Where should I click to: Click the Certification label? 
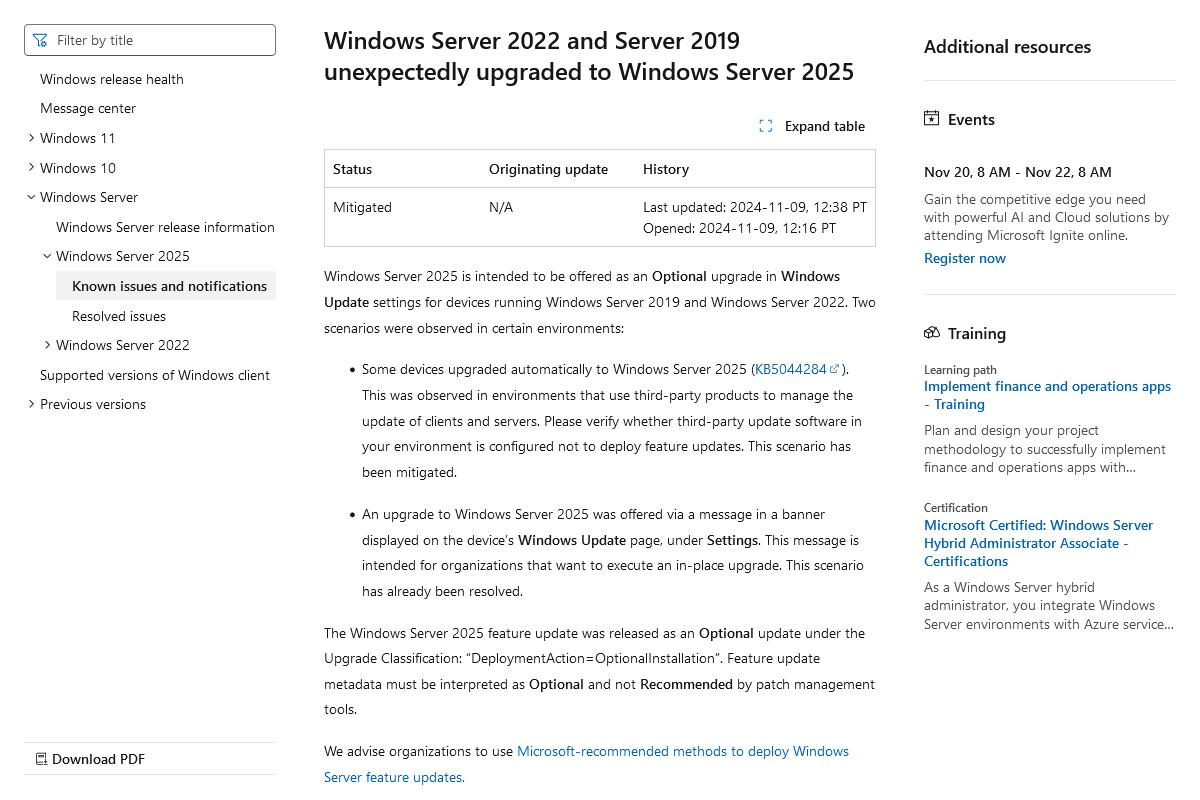[x=956, y=508]
